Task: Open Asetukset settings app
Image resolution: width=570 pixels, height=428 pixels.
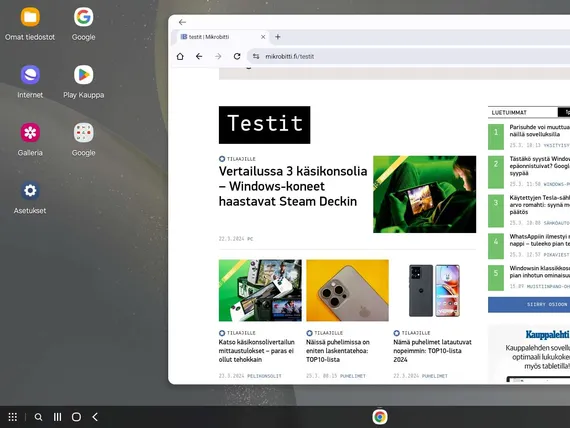Action: pyautogui.click(x=30, y=191)
